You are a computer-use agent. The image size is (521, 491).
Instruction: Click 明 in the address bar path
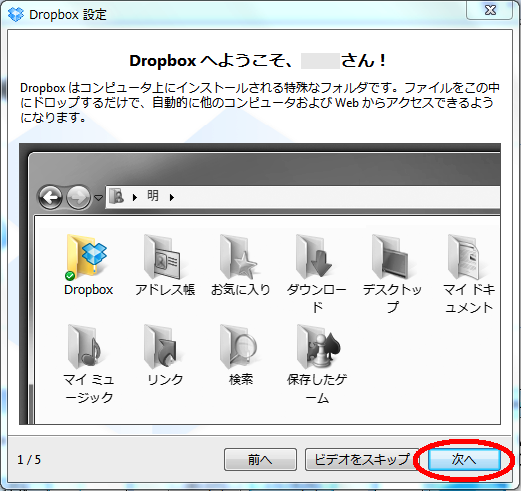(153, 196)
